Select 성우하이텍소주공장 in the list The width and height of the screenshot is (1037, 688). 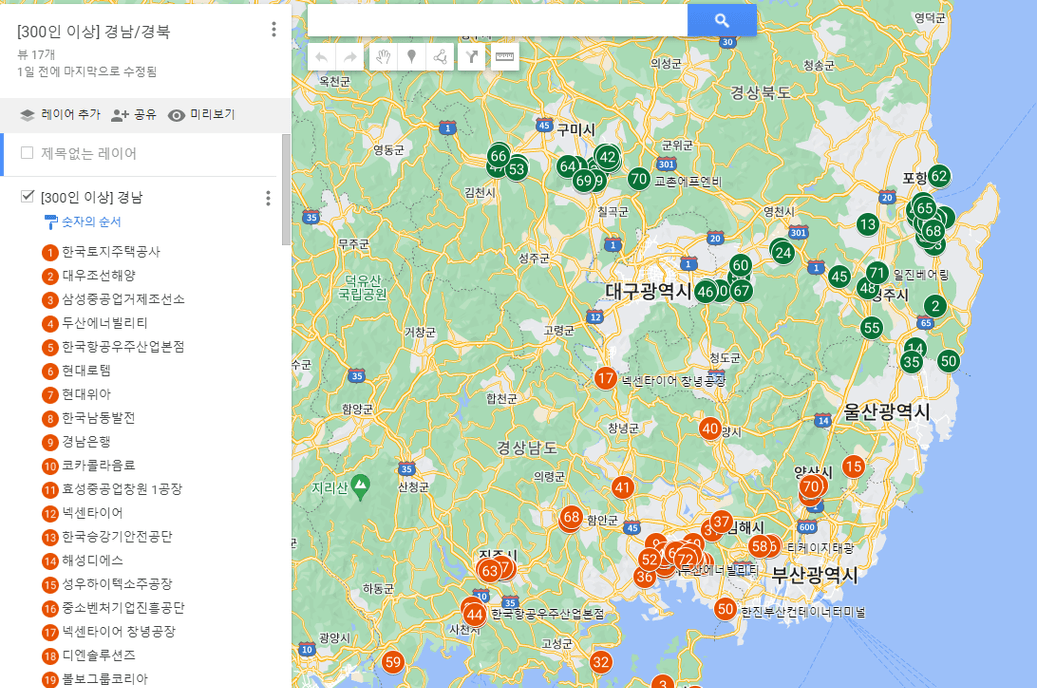coord(117,584)
